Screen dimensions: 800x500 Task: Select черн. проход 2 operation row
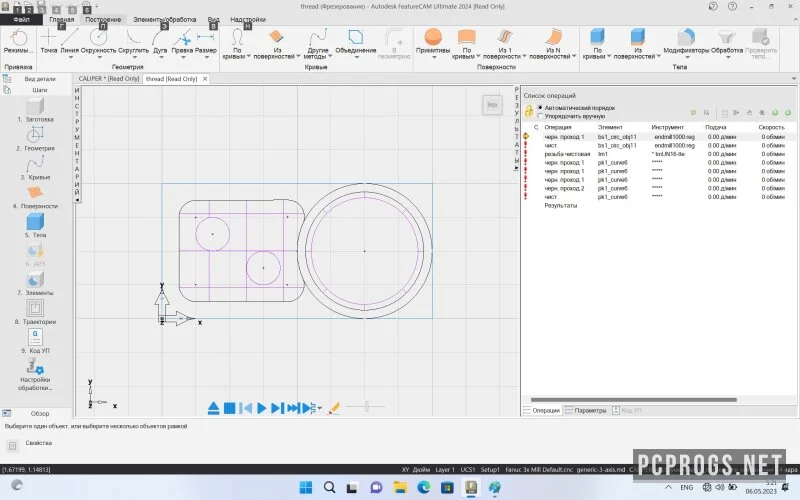point(658,188)
